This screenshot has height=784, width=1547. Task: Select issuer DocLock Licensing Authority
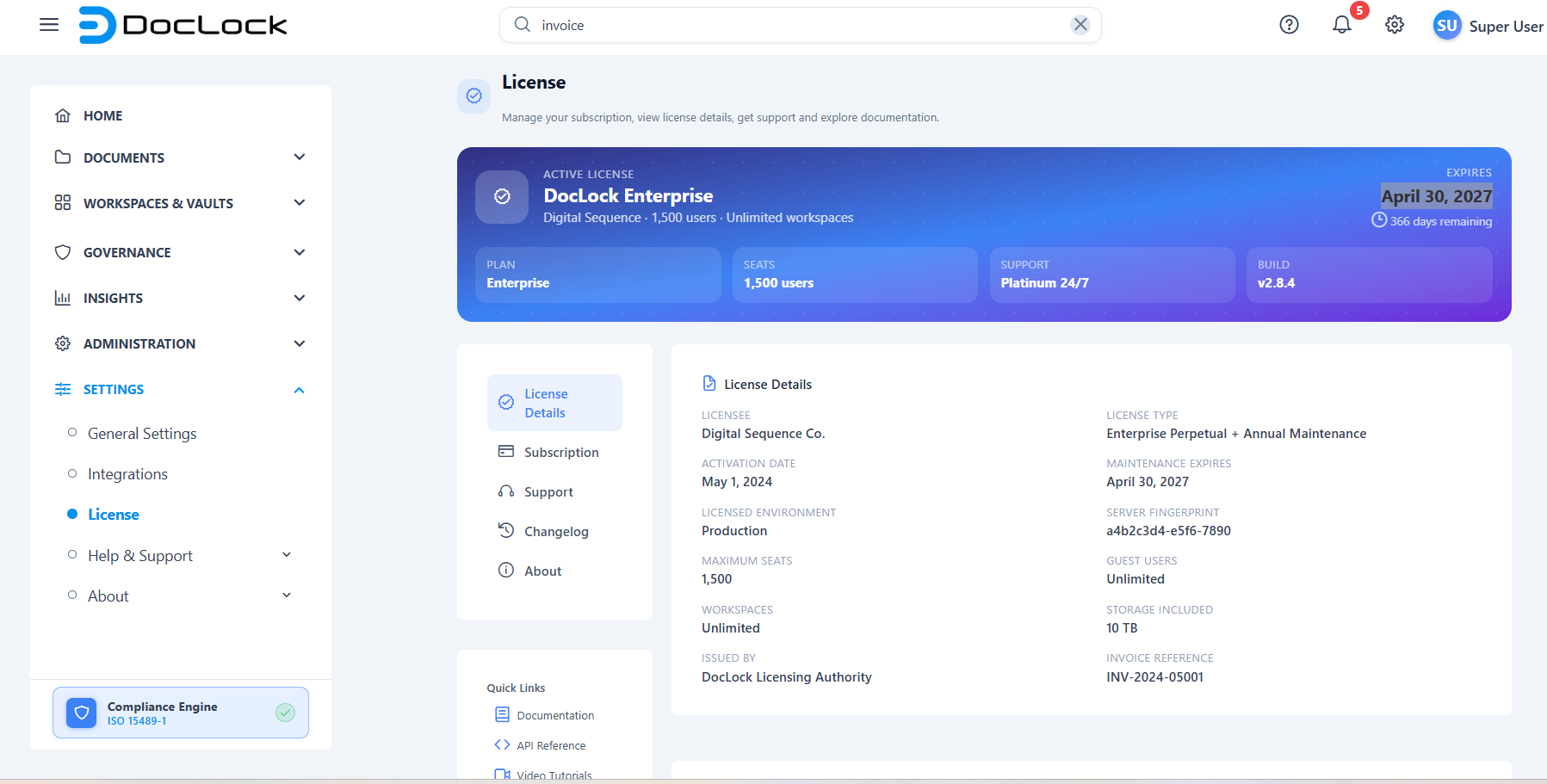click(786, 677)
